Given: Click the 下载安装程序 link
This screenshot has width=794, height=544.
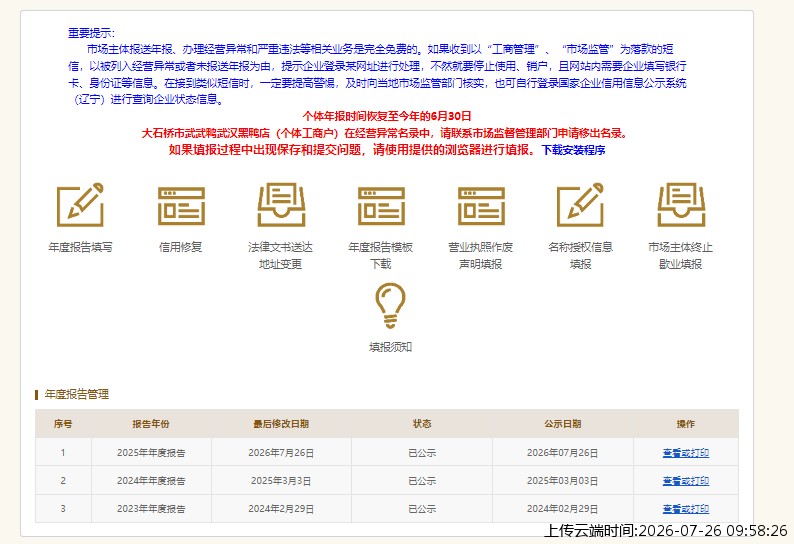Looking at the screenshot, I should [x=573, y=150].
